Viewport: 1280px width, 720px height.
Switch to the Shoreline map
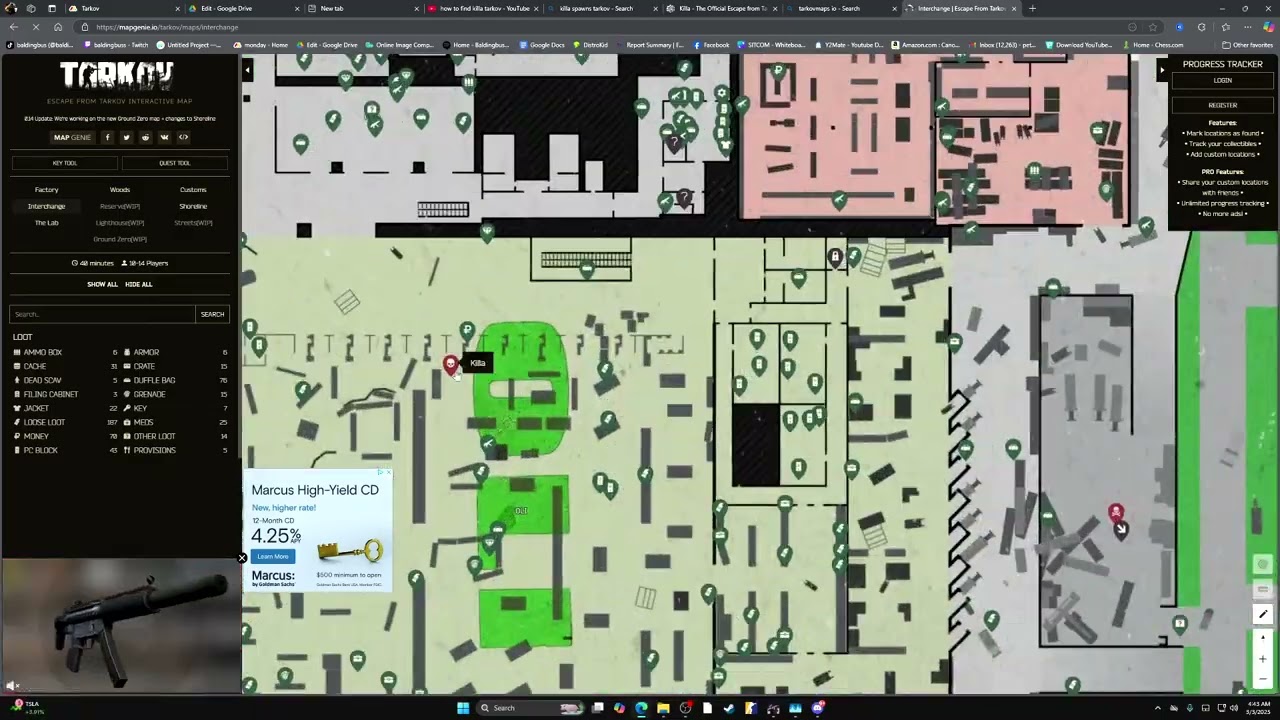[x=193, y=206]
